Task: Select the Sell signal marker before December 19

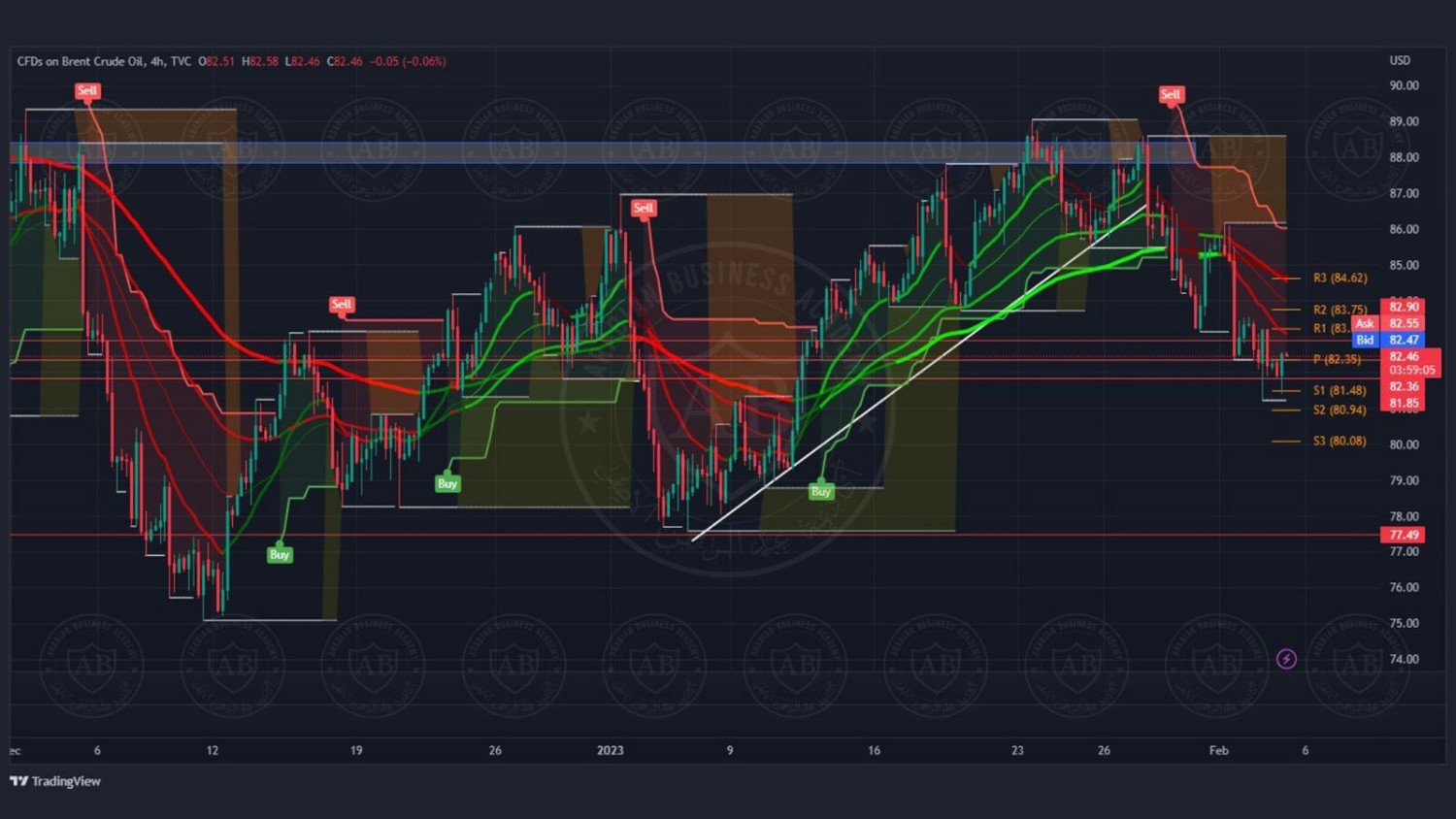Action: click(x=342, y=305)
